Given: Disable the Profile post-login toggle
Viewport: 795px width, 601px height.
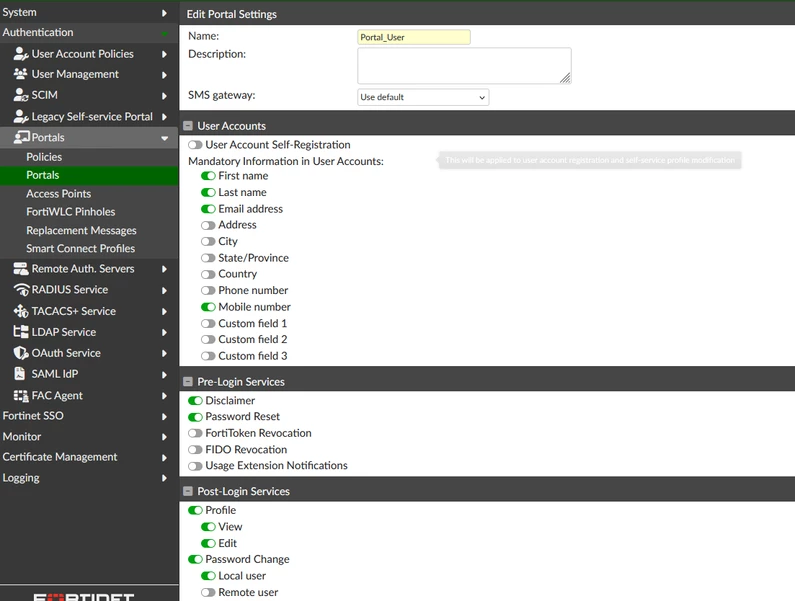Looking at the screenshot, I should pos(195,510).
